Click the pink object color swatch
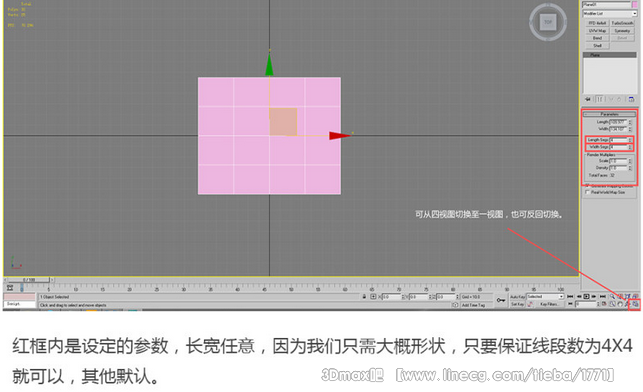Image resolution: width=643 pixels, height=392 pixels. [x=635, y=5]
